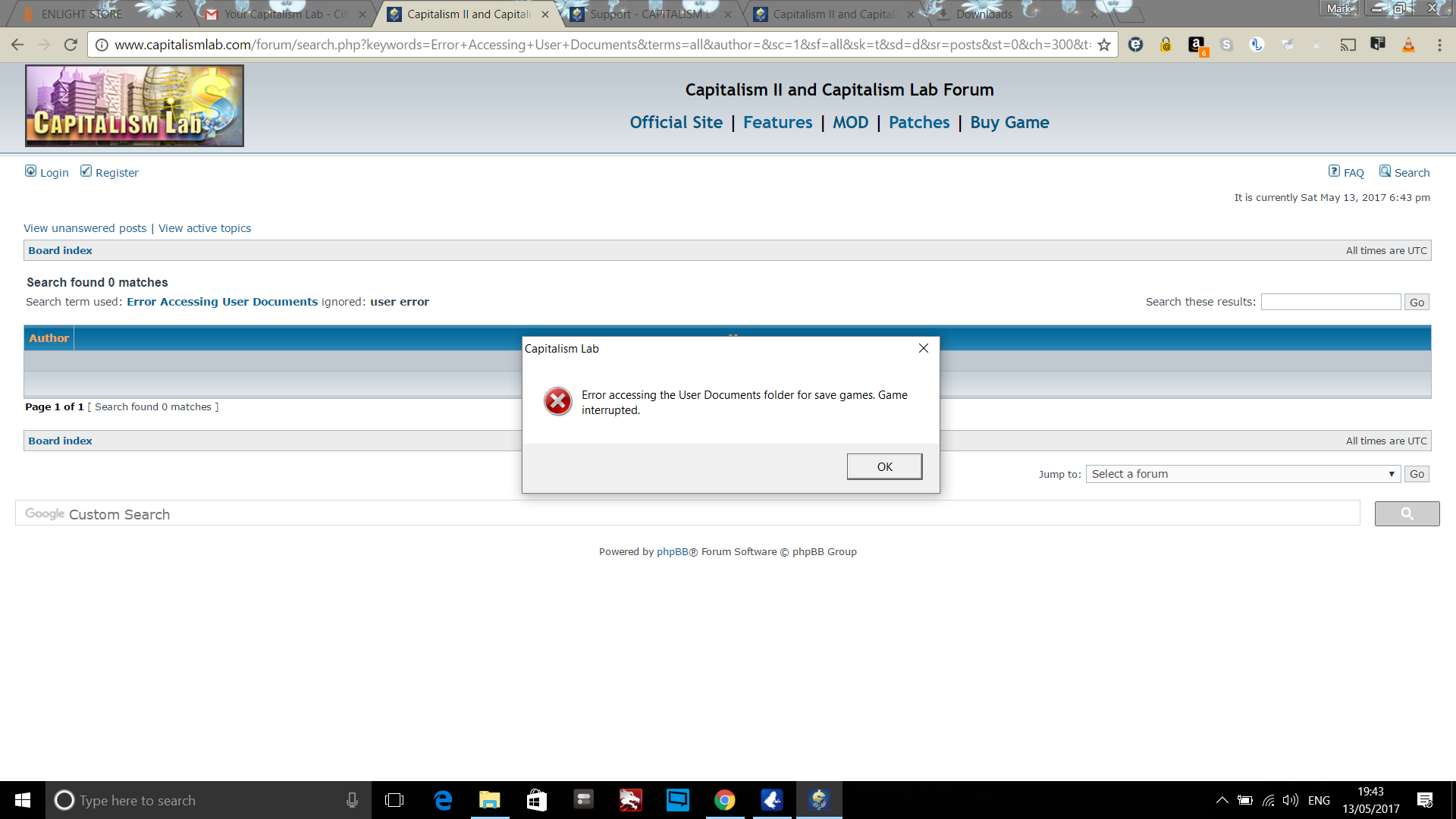This screenshot has height=819, width=1456.
Task: Open the MOD link
Action: point(850,122)
